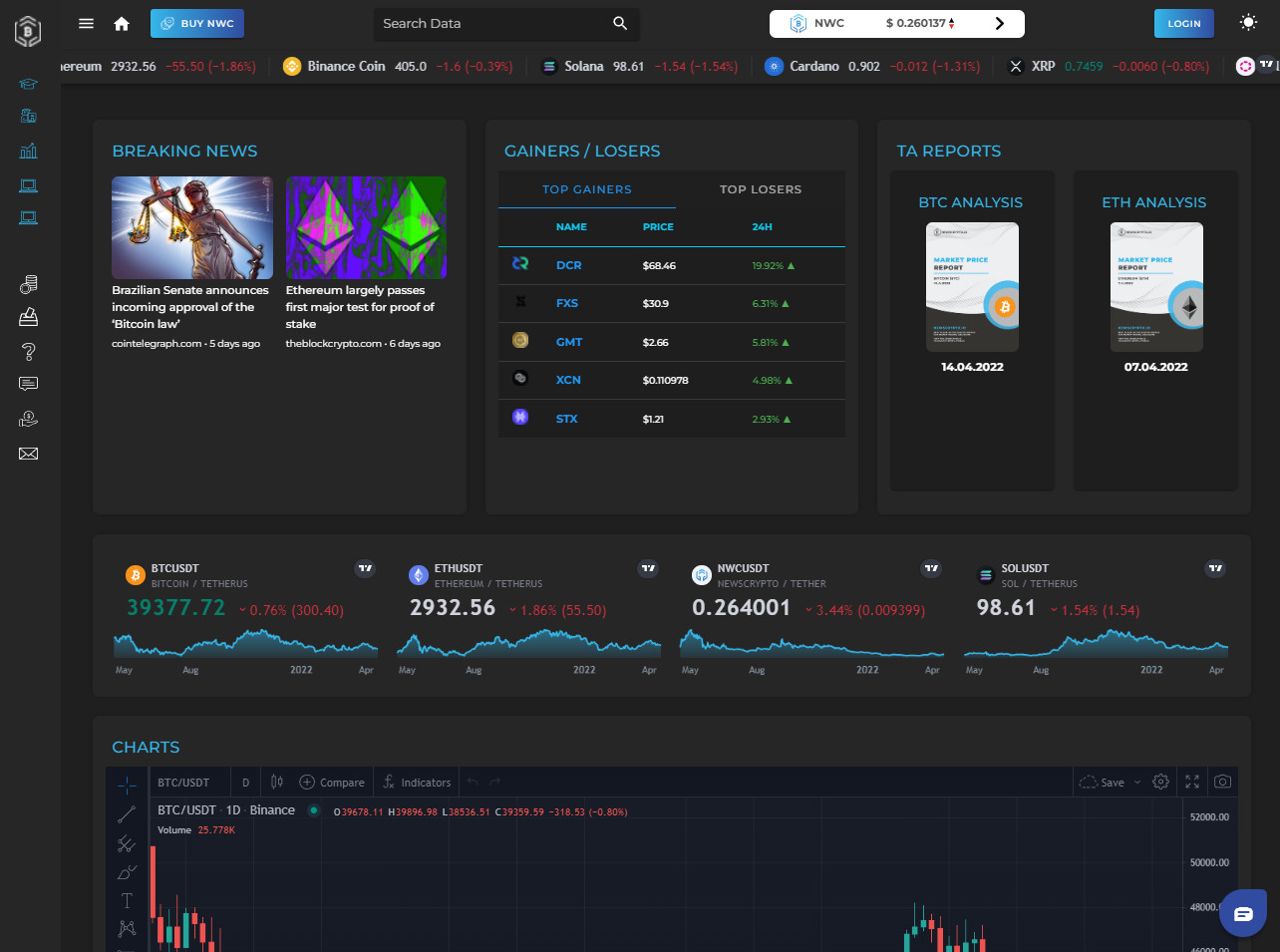Open Ethereum proof of stake headline
Screen dimensions: 1280x952
click(x=360, y=307)
